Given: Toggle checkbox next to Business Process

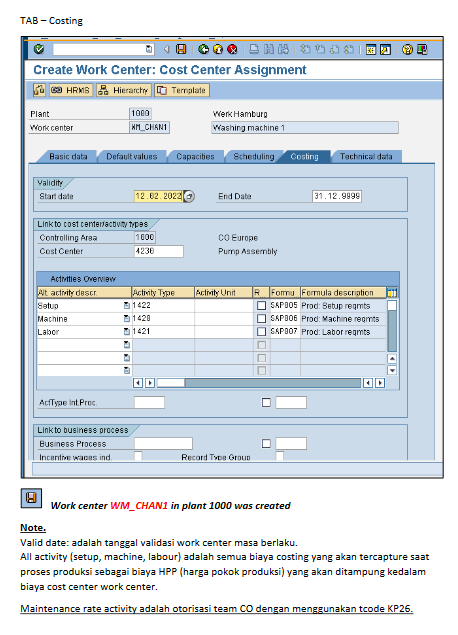Looking at the screenshot, I should click(266, 443).
